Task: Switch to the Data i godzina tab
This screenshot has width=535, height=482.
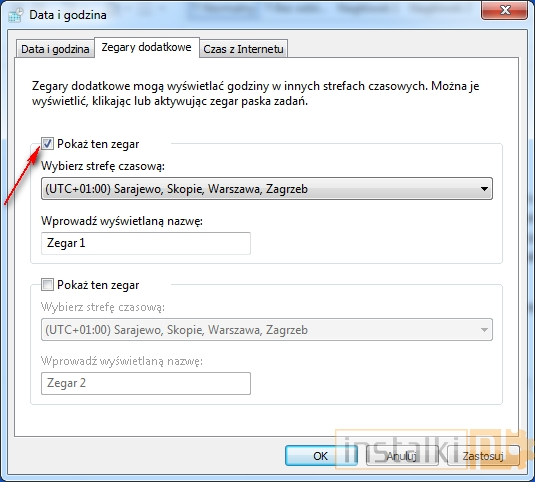Action: point(55,49)
